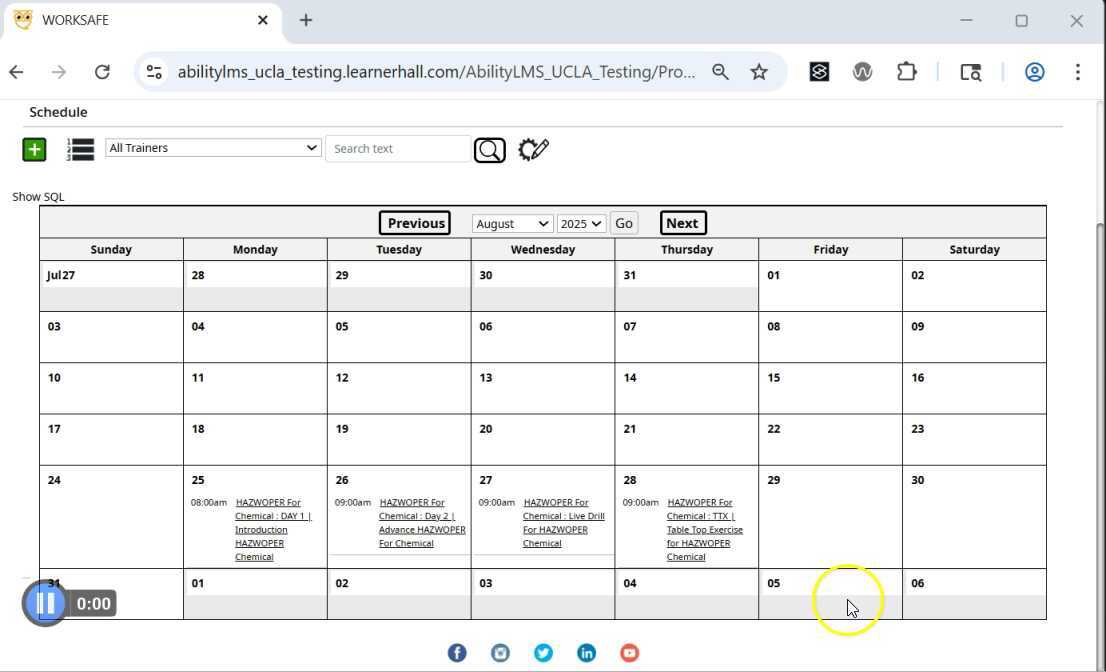Select the WORKSAFE browser tab
The height and width of the screenshot is (672, 1106).
coord(140,20)
